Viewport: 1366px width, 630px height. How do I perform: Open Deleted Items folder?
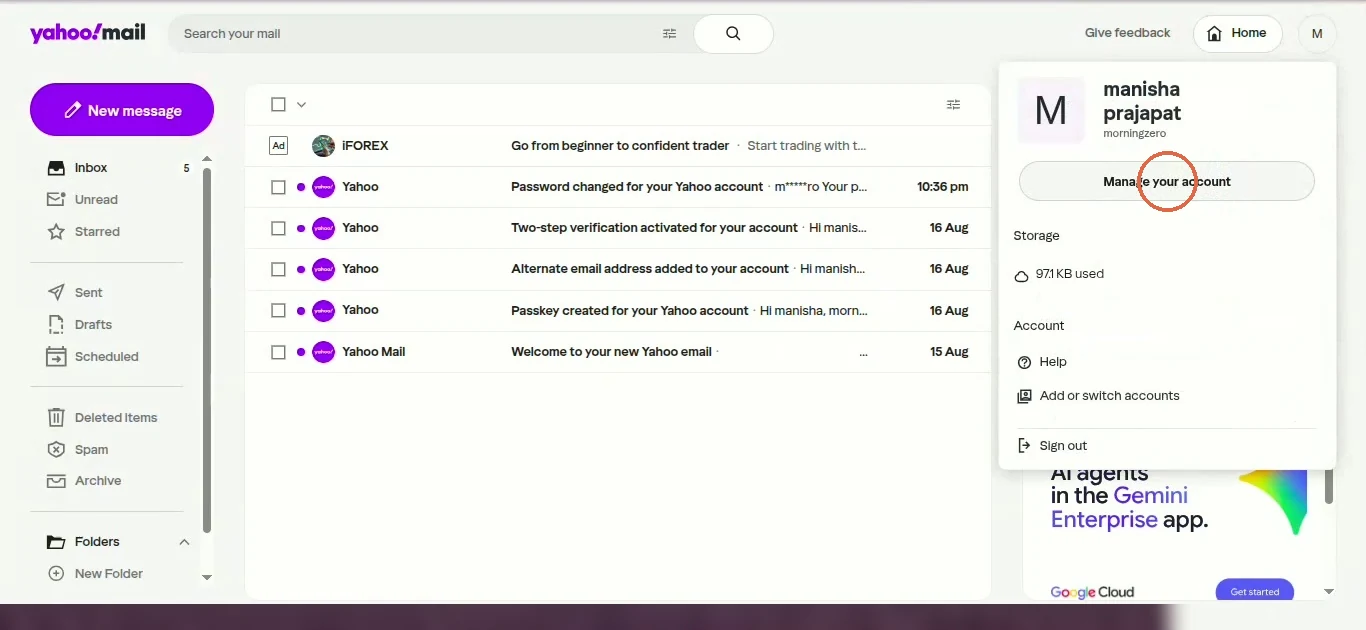pyautogui.click(x=115, y=418)
